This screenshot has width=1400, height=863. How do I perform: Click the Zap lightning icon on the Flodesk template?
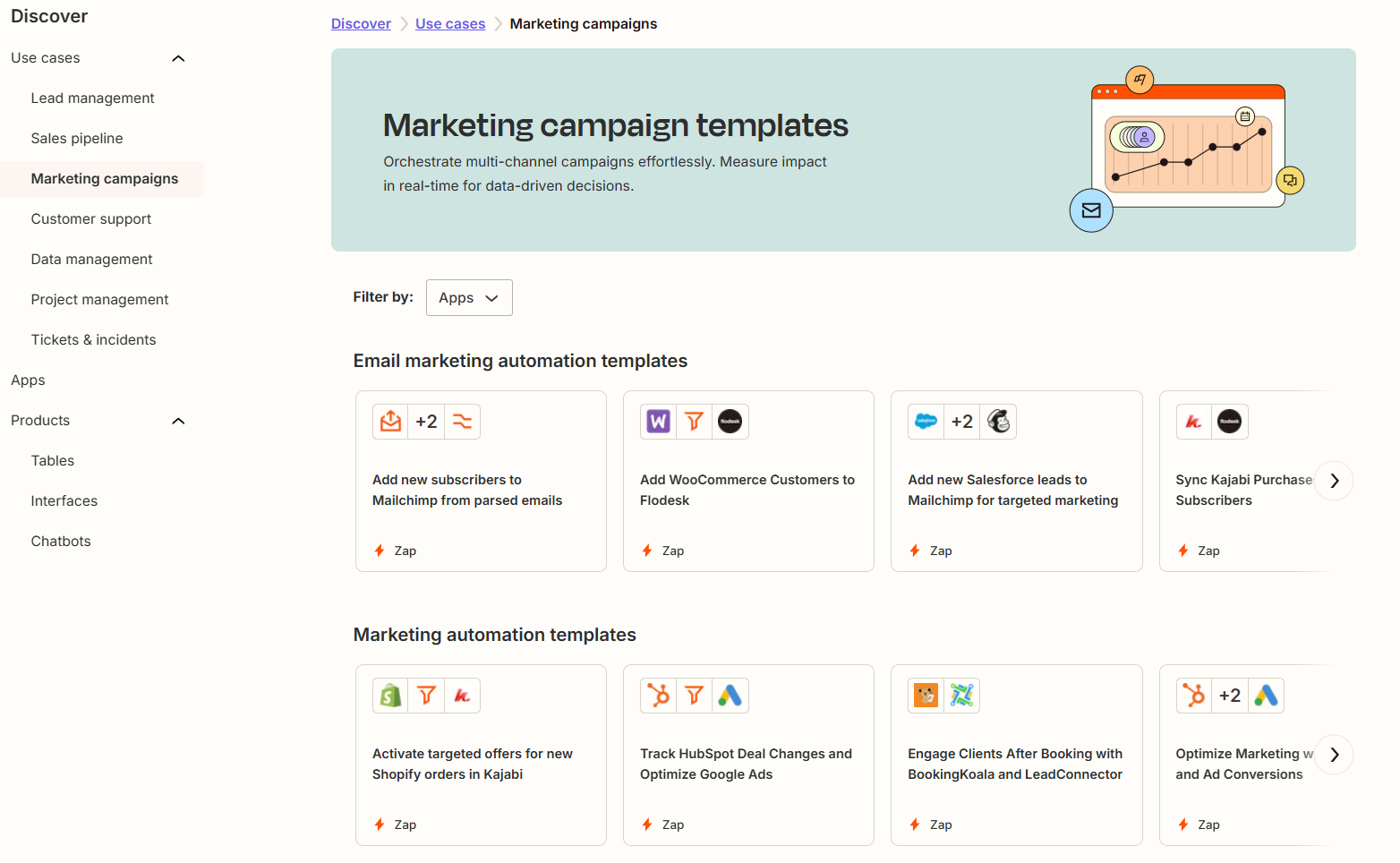click(x=647, y=550)
